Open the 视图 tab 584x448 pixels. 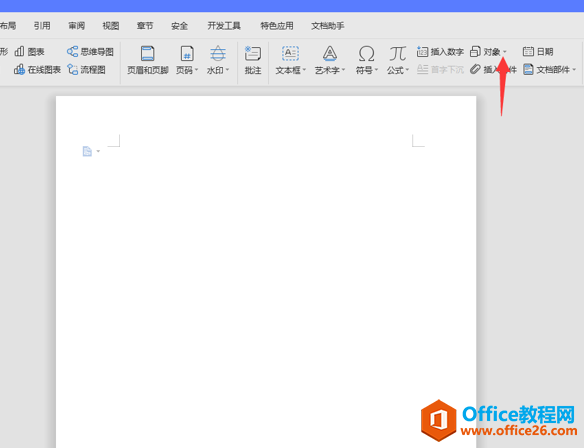(111, 26)
